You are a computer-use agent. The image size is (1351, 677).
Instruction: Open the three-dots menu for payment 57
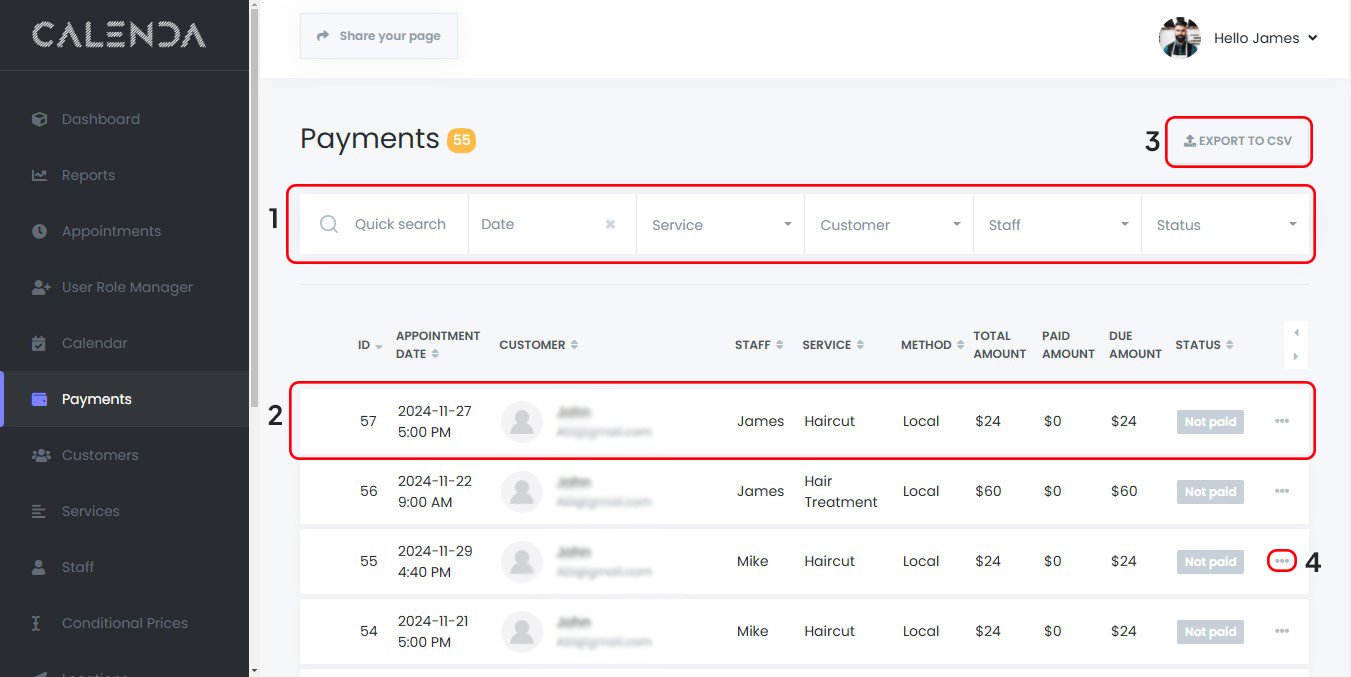coord(1281,421)
